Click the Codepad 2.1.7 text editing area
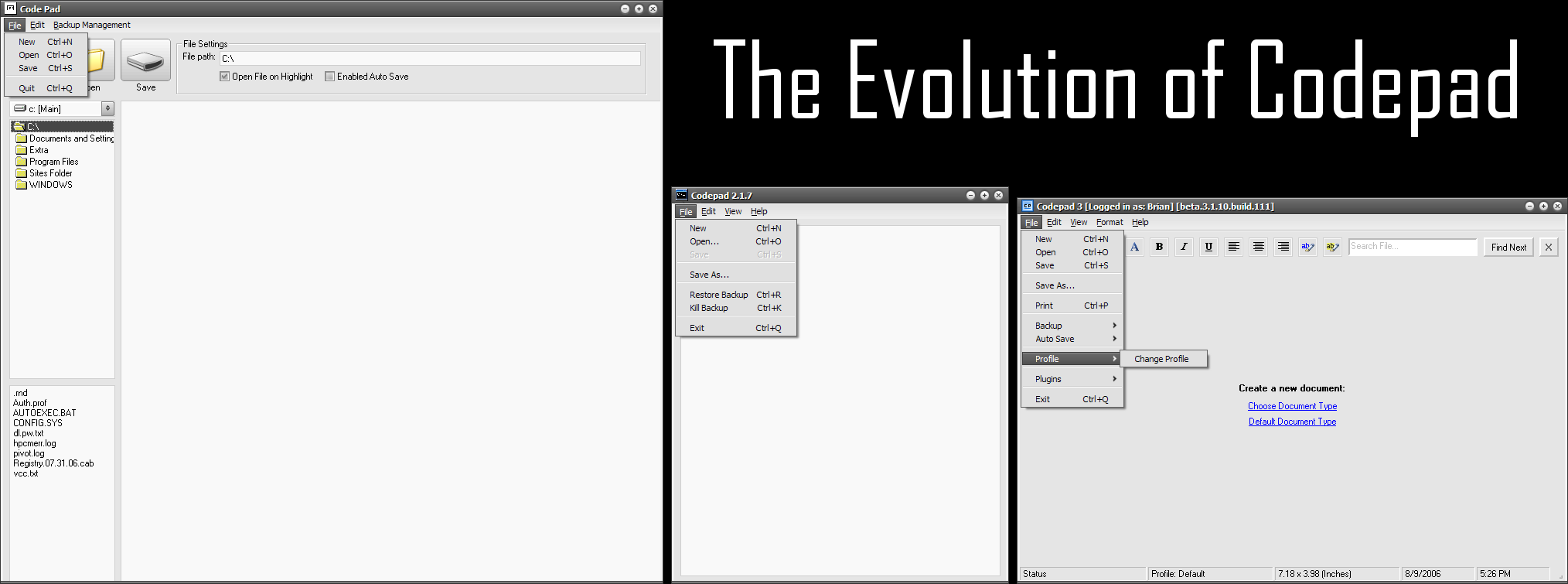1568x584 pixels. 840,401
